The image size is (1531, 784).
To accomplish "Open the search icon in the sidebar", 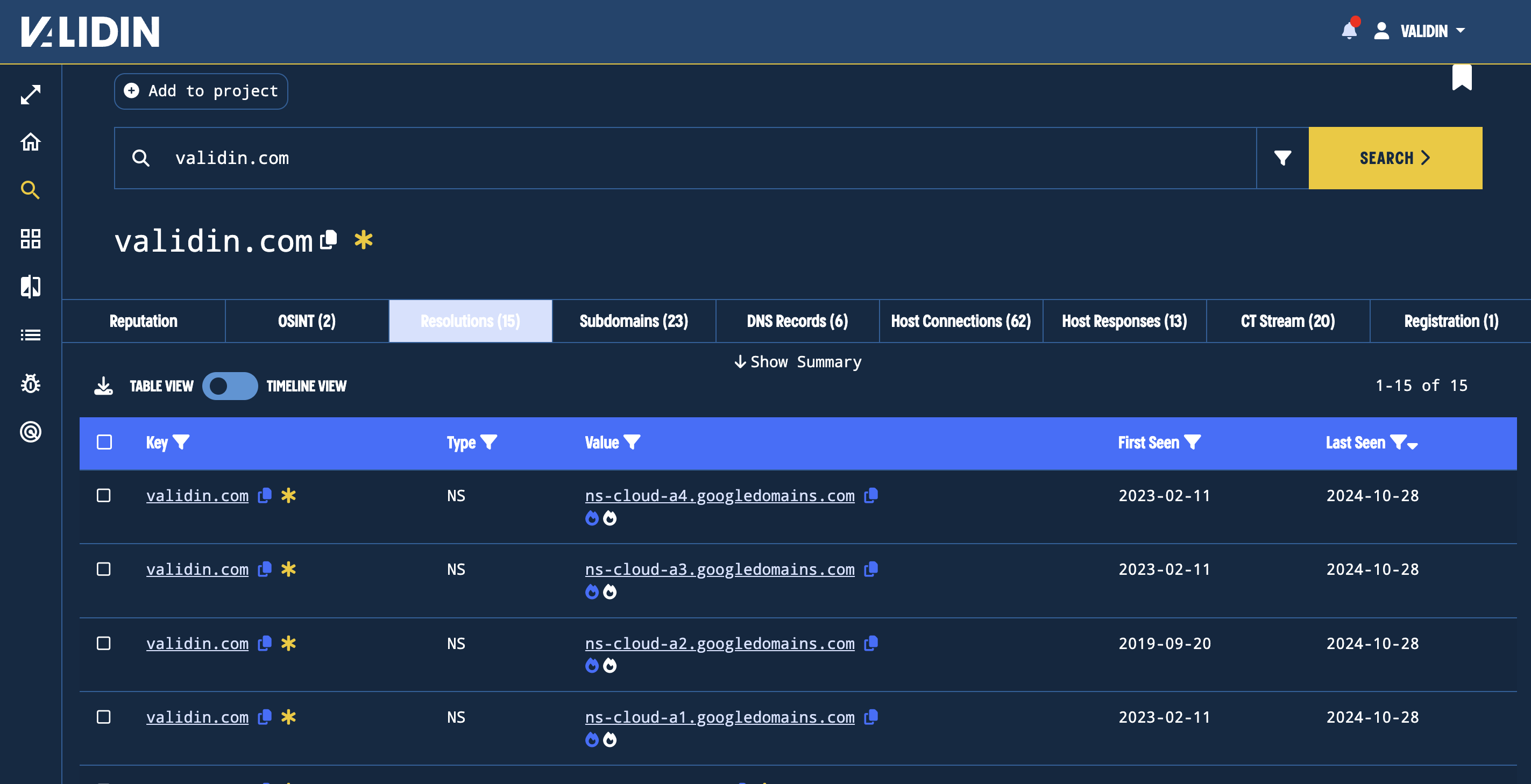I will click(30, 190).
